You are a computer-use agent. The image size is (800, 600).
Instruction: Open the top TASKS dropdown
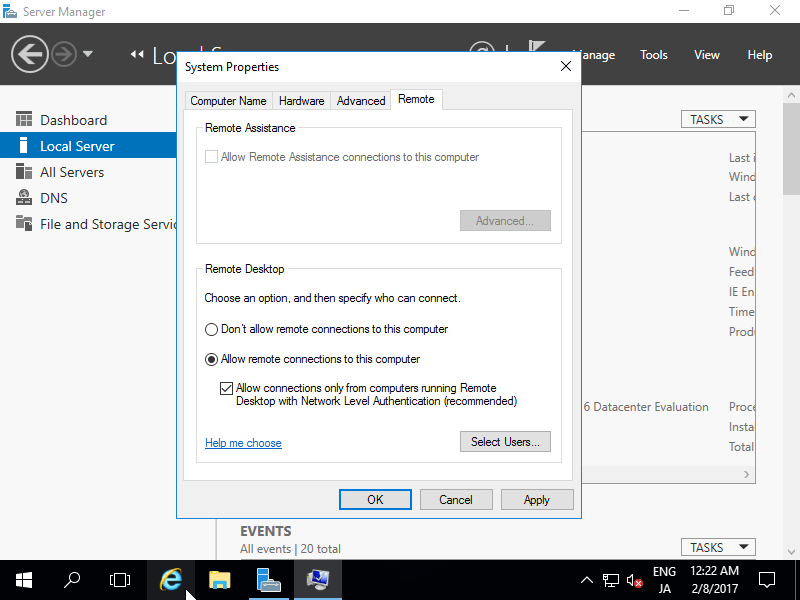717,119
